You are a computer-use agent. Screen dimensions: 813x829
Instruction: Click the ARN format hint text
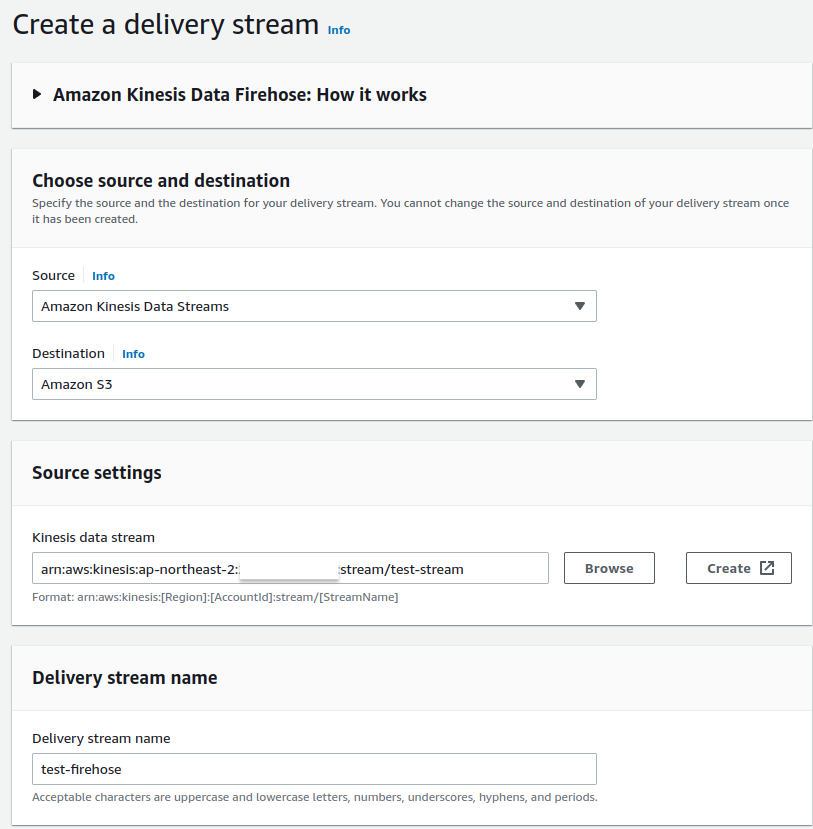click(x=215, y=597)
